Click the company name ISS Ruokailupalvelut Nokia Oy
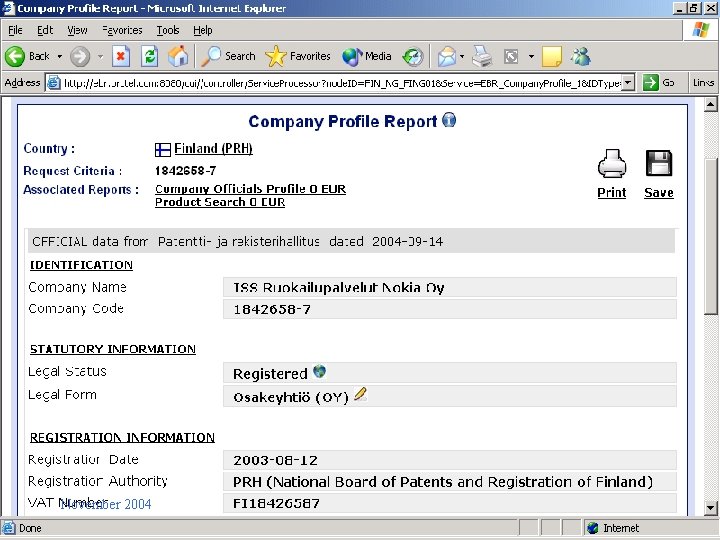720x540 pixels. (338, 288)
